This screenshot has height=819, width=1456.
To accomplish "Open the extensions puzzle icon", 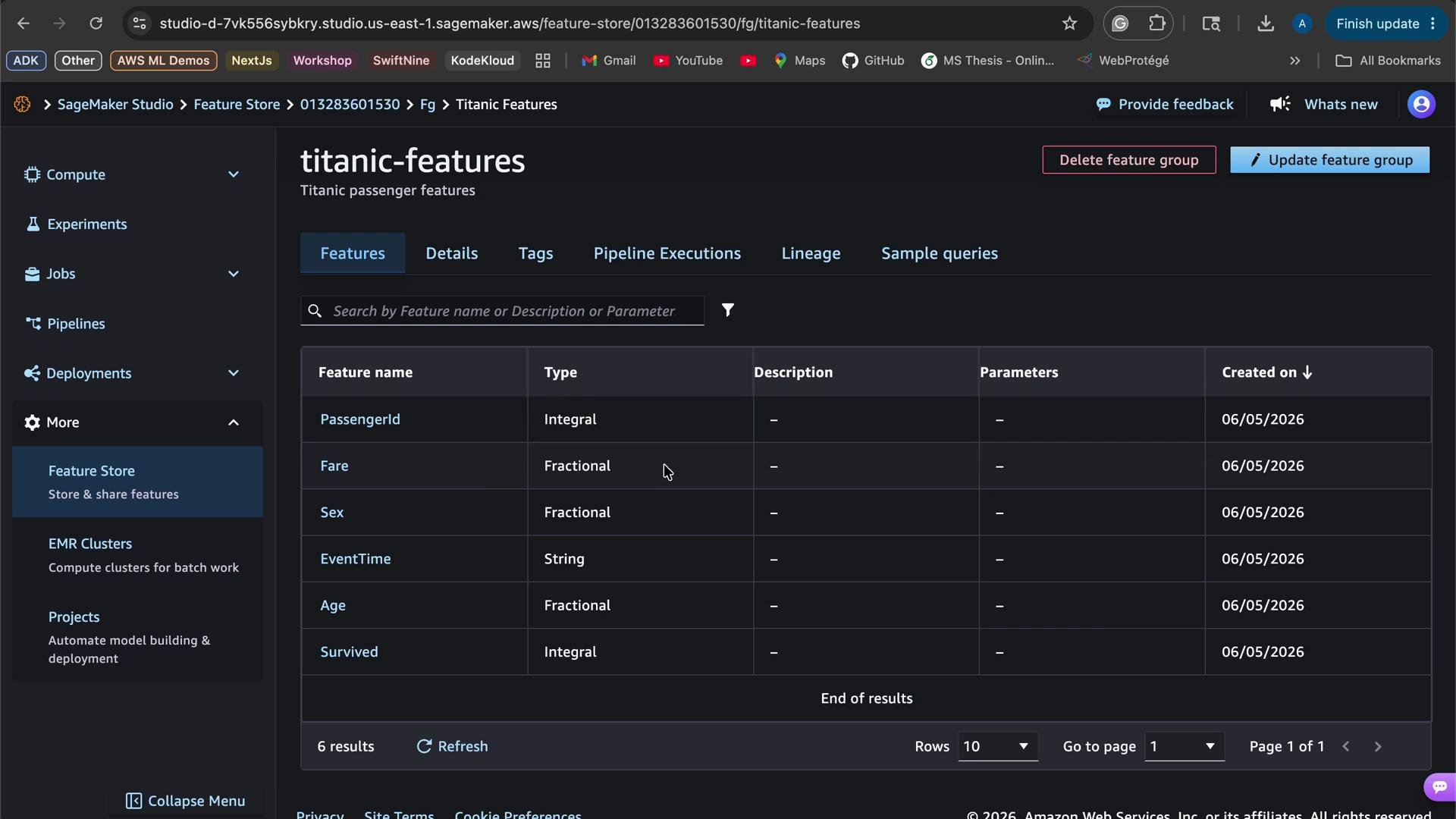I will point(1157,24).
